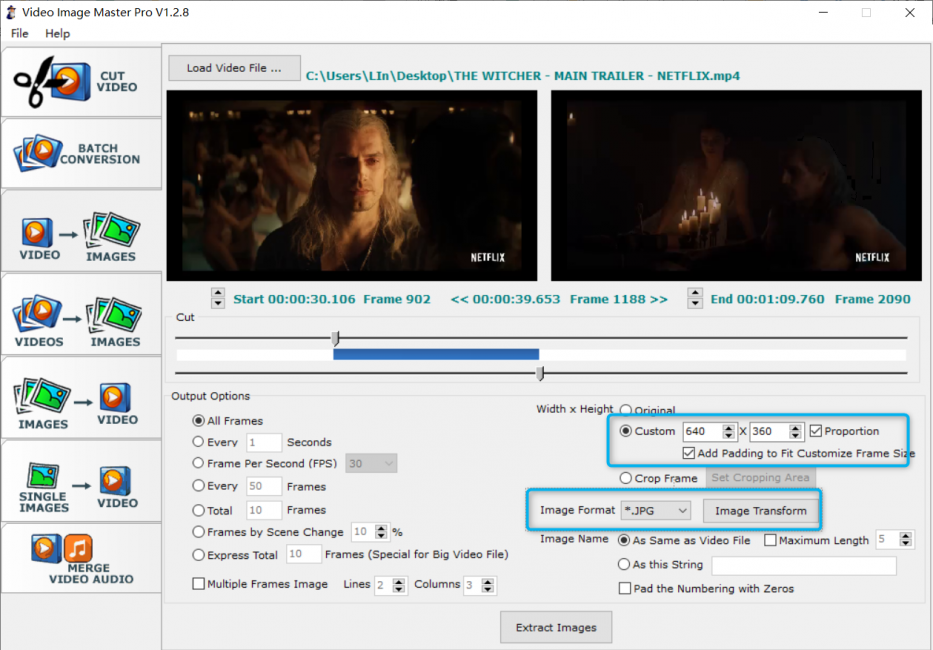Open the Image Format dropdown
This screenshot has width=933, height=650.
pos(655,511)
